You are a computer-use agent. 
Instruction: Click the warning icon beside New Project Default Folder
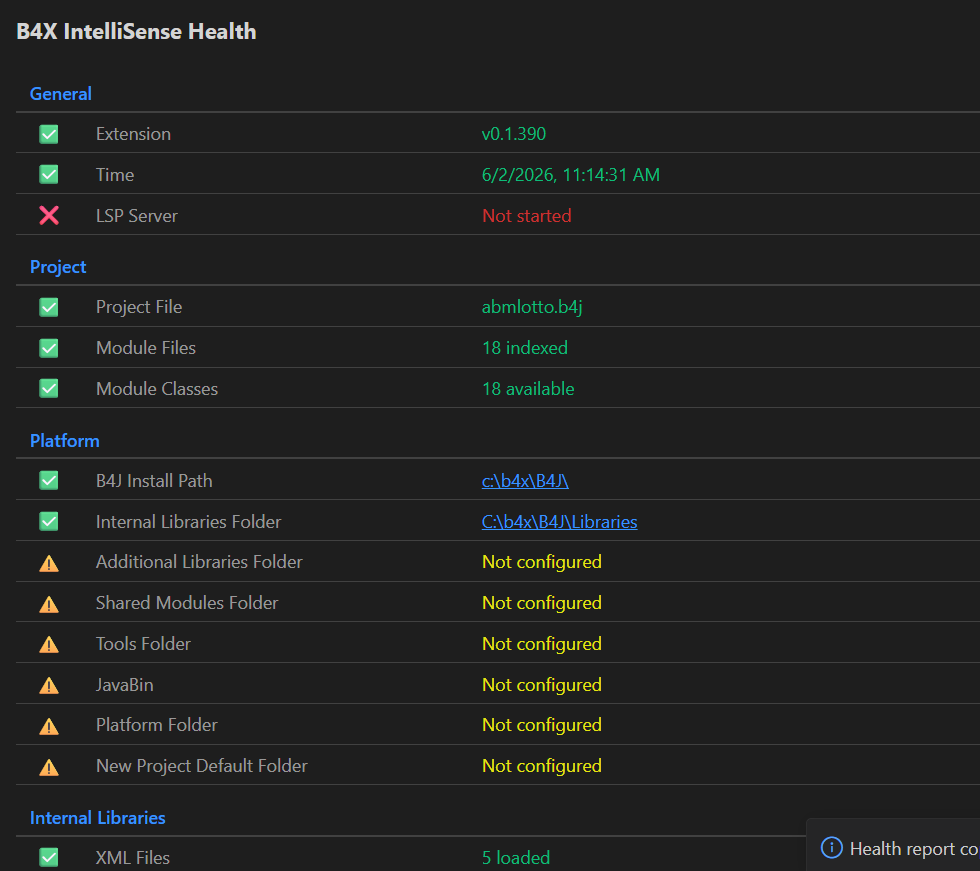tap(49, 767)
